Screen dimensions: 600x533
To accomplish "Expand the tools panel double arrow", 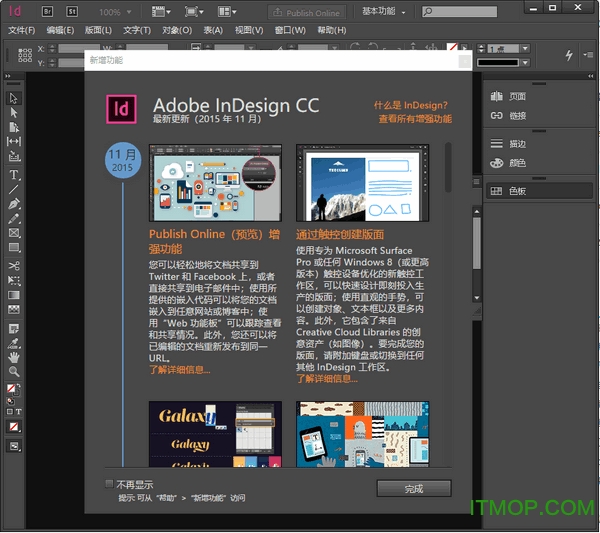I will point(8,76).
